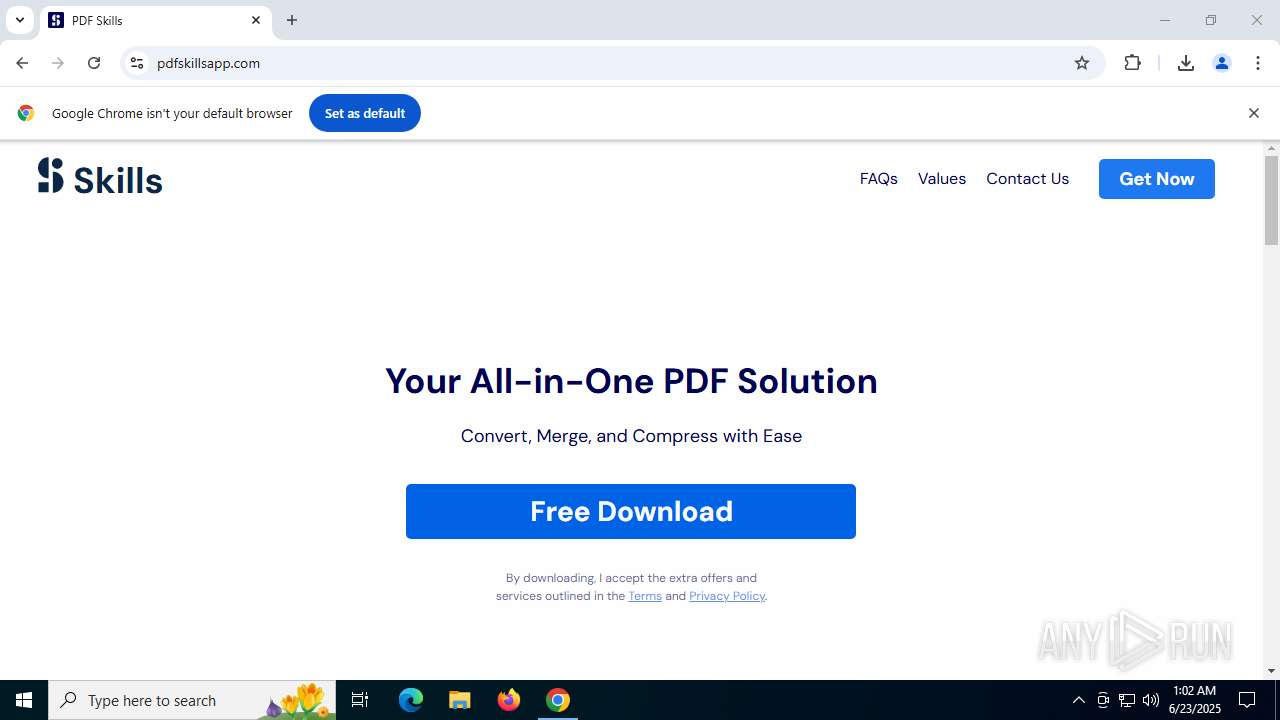Open the volume speaker icon
This screenshot has width=1280, height=720.
[1151, 700]
